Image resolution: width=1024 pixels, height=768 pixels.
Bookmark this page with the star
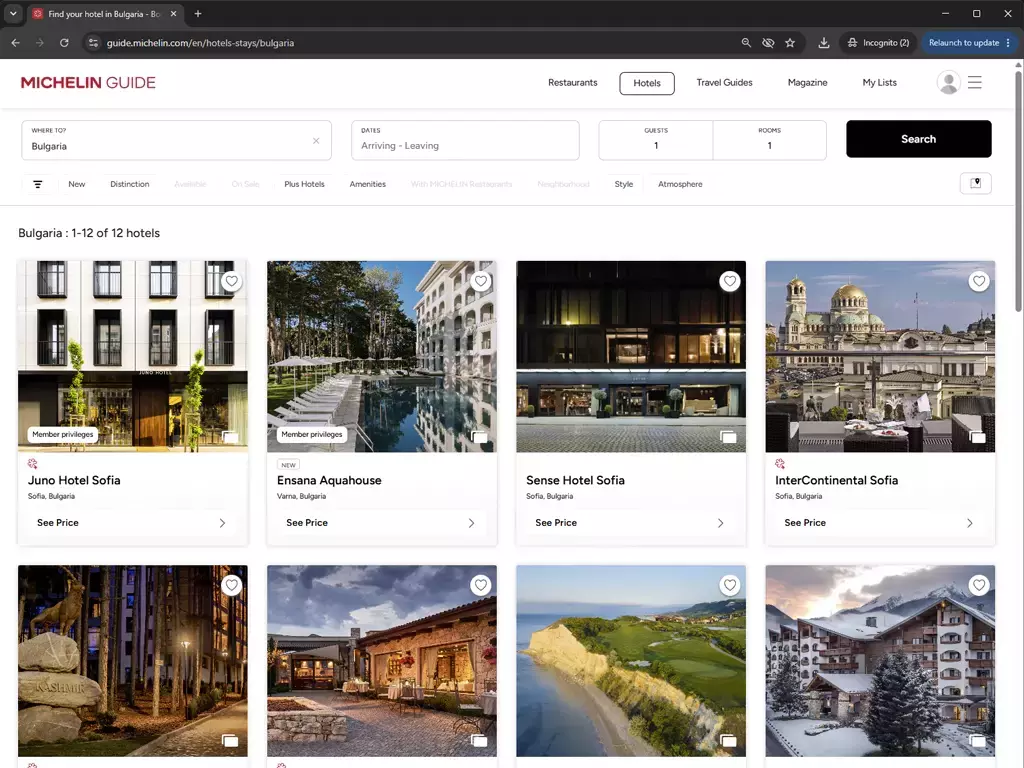tap(790, 43)
